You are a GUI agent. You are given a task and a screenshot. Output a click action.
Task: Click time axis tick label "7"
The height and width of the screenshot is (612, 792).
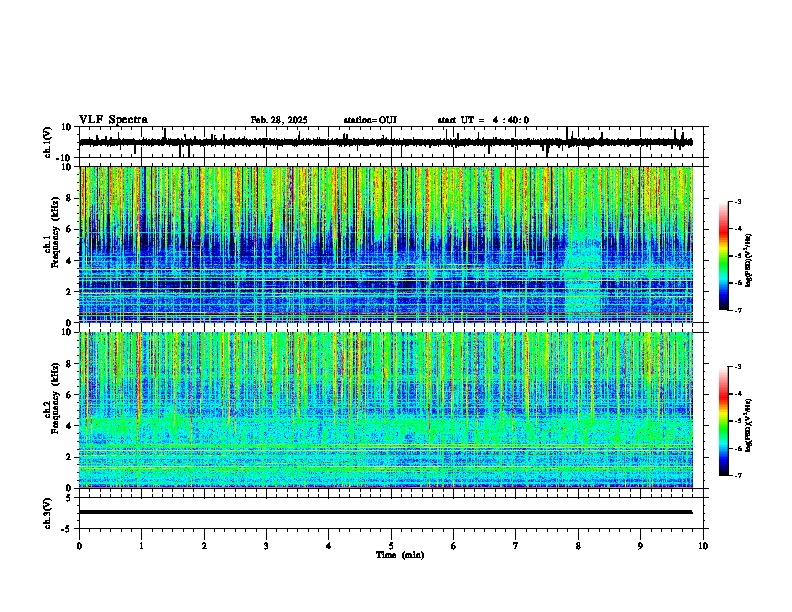click(x=516, y=546)
